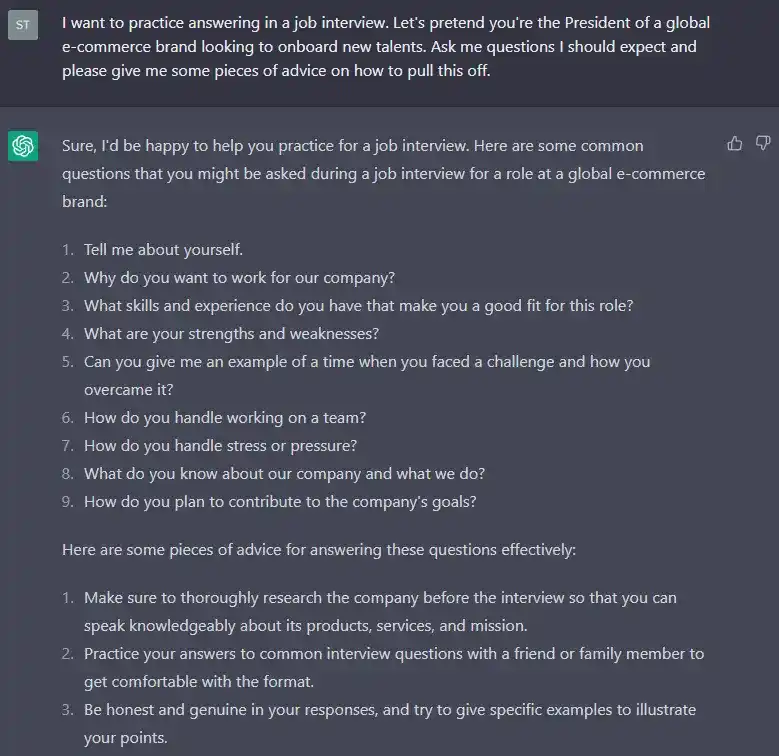This screenshot has width=779, height=756.
Task: Click the question about knowing our company
Action: point(285,474)
